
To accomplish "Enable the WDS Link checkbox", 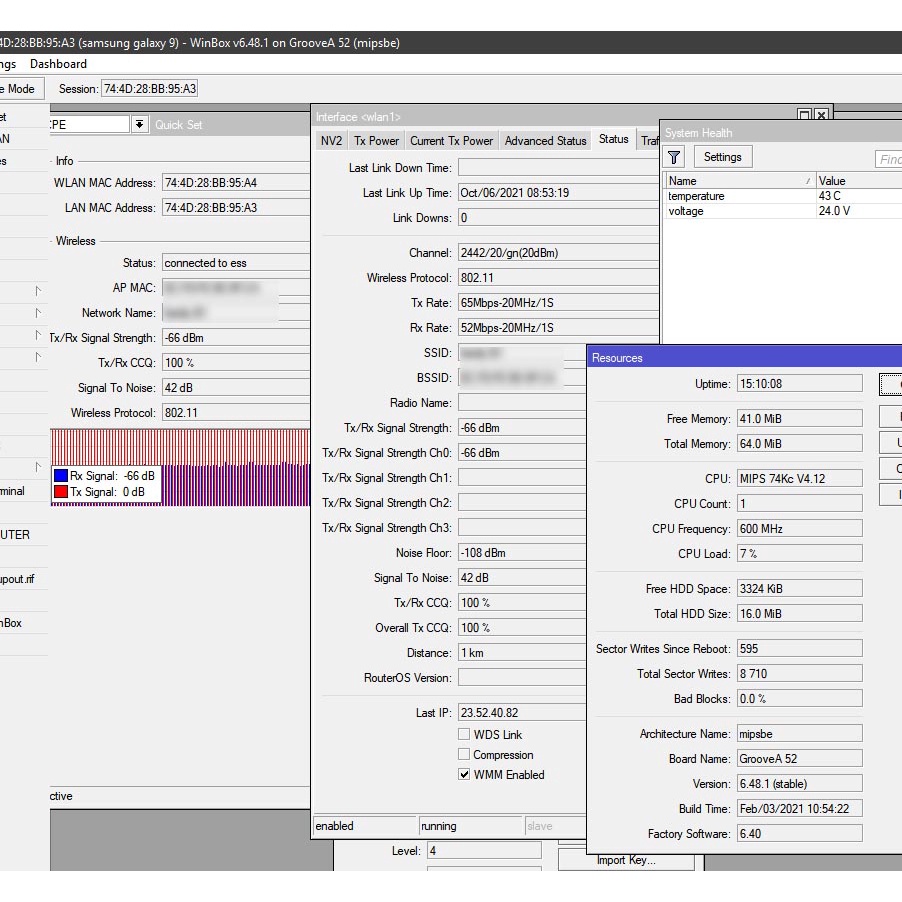I will tap(464, 734).
